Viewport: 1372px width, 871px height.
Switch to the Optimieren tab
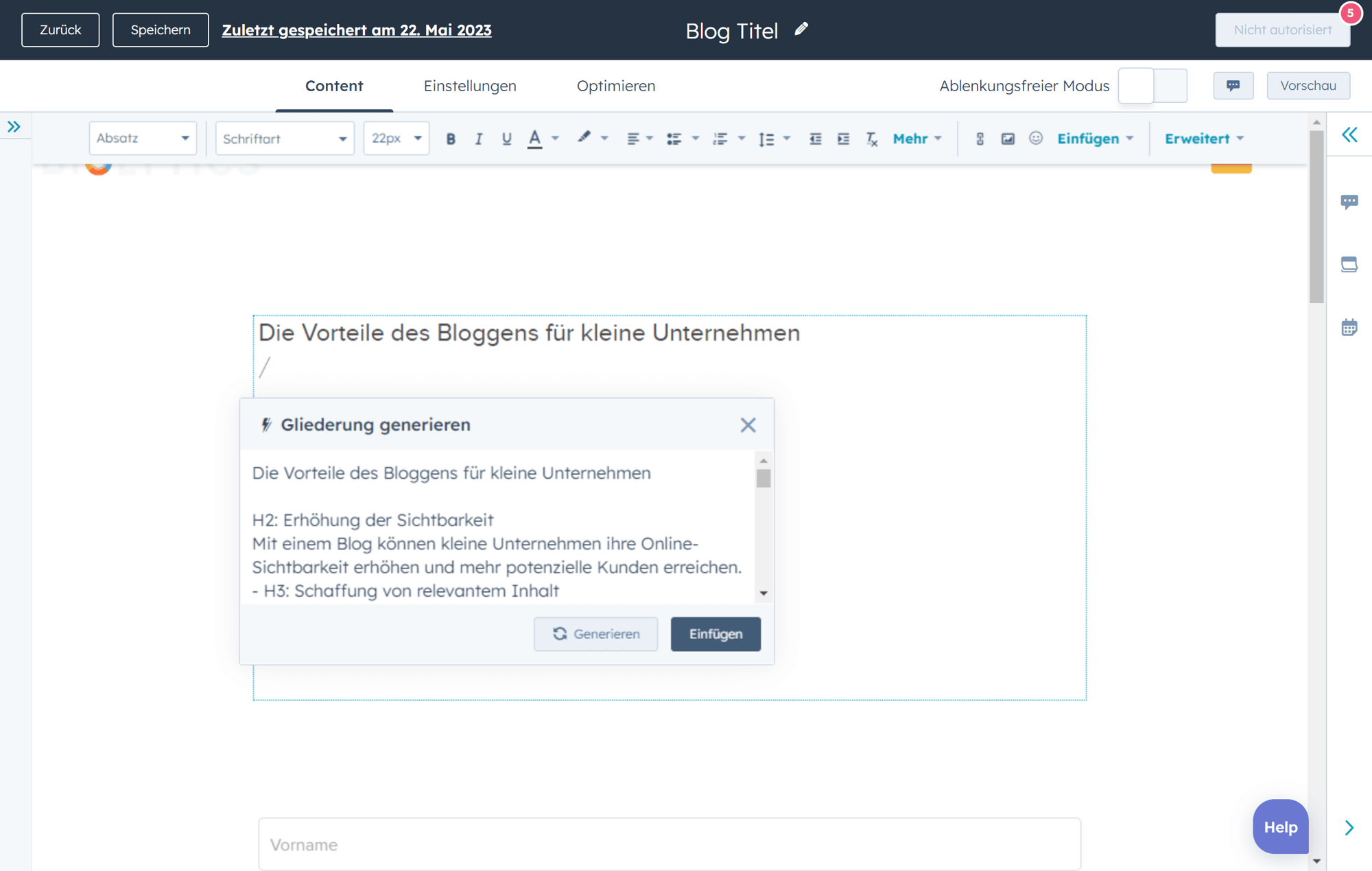[x=616, y=86]
